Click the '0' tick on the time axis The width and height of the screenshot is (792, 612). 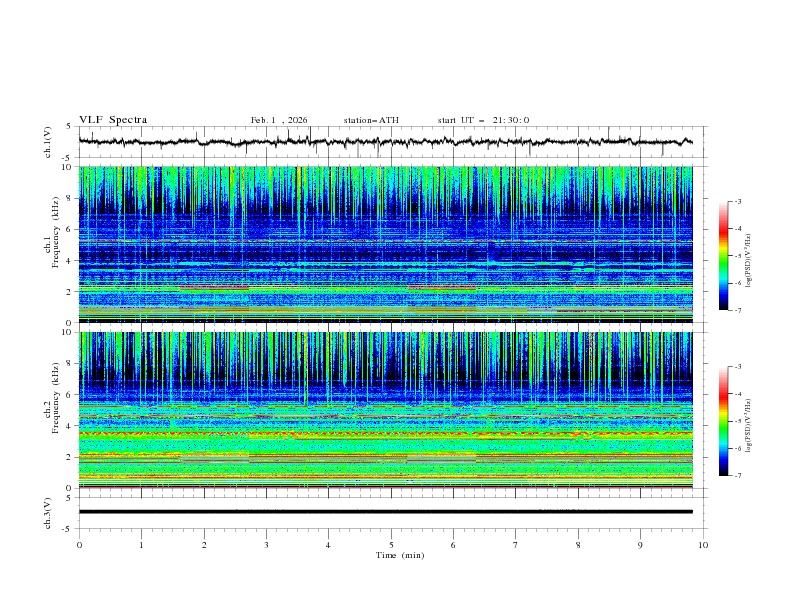pyautogui.click(x=79, y=545)
